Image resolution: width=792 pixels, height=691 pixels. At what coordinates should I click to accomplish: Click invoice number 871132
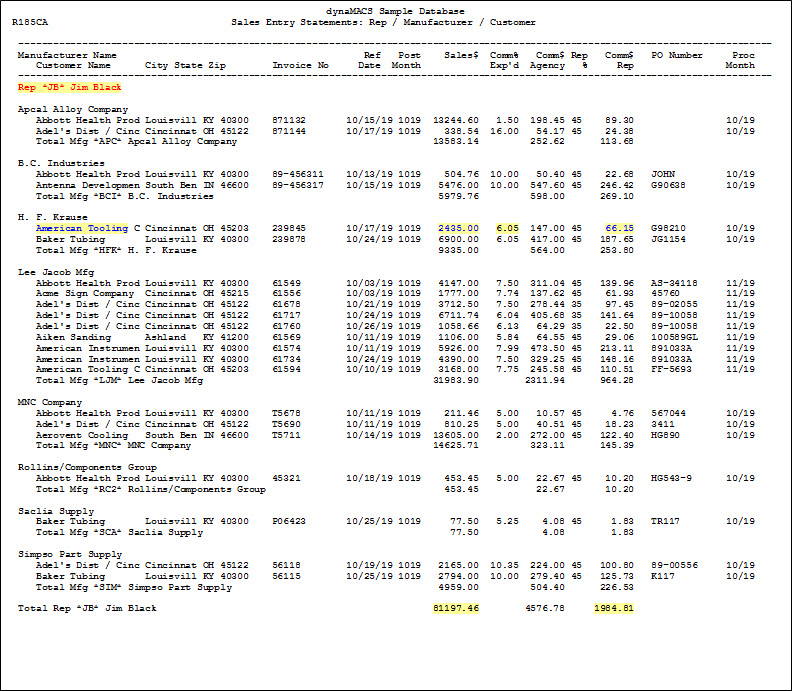[x=288, y=120]
